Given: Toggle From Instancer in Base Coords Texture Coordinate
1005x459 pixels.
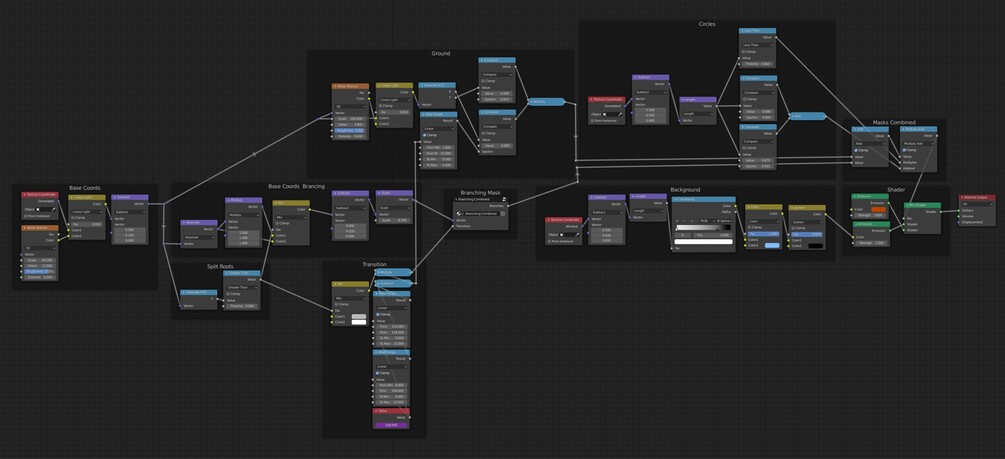Looking at the screenshot, I should tap(26, 216).
